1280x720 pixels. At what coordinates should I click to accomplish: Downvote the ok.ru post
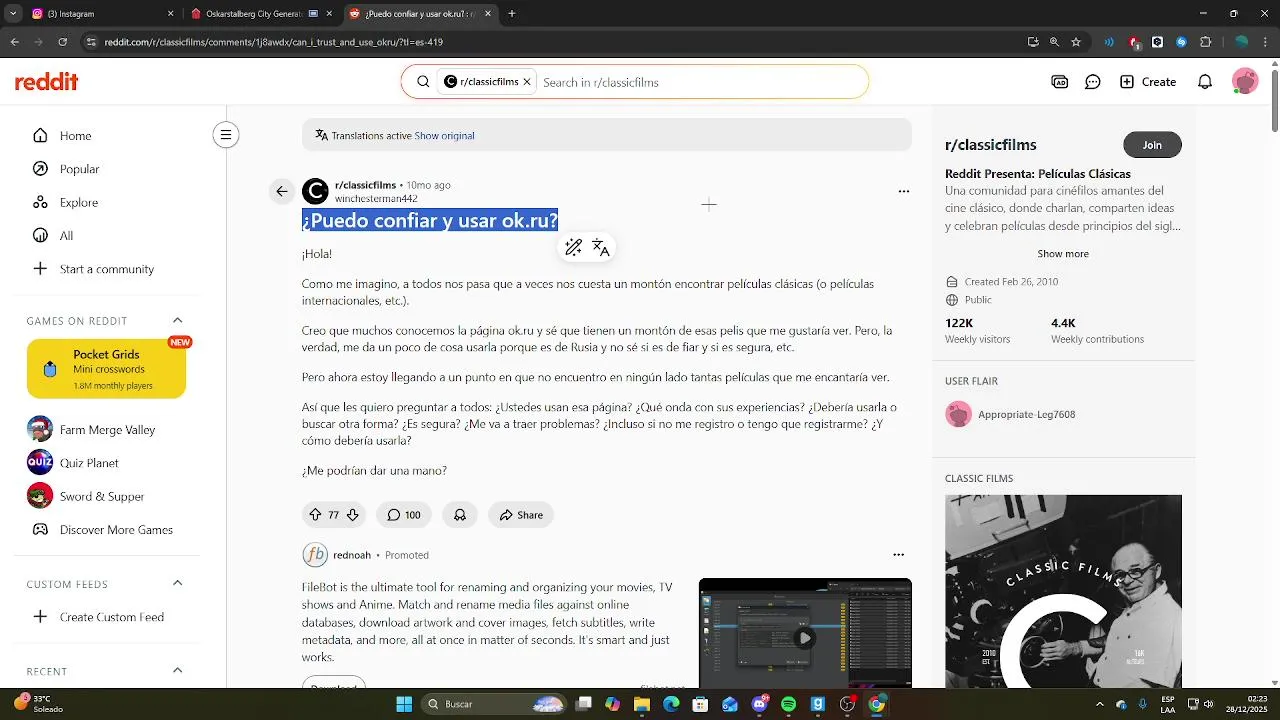pyautogui.click(x=352, y=515)
